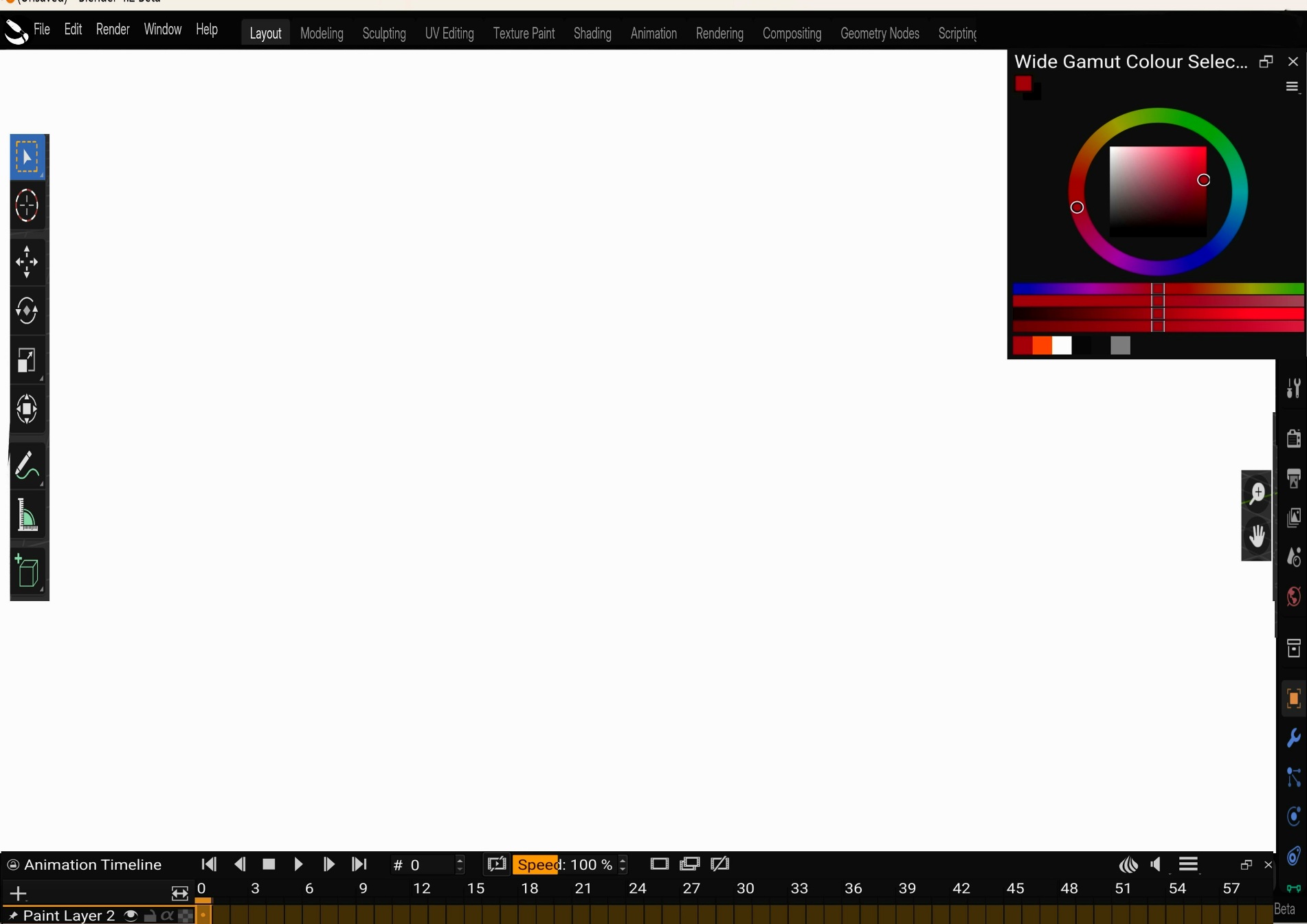The width and height of the screenshot is (1307, 924).
Task: Switch to the Sculpting workspace tab
Action: (x=384, y=33)
